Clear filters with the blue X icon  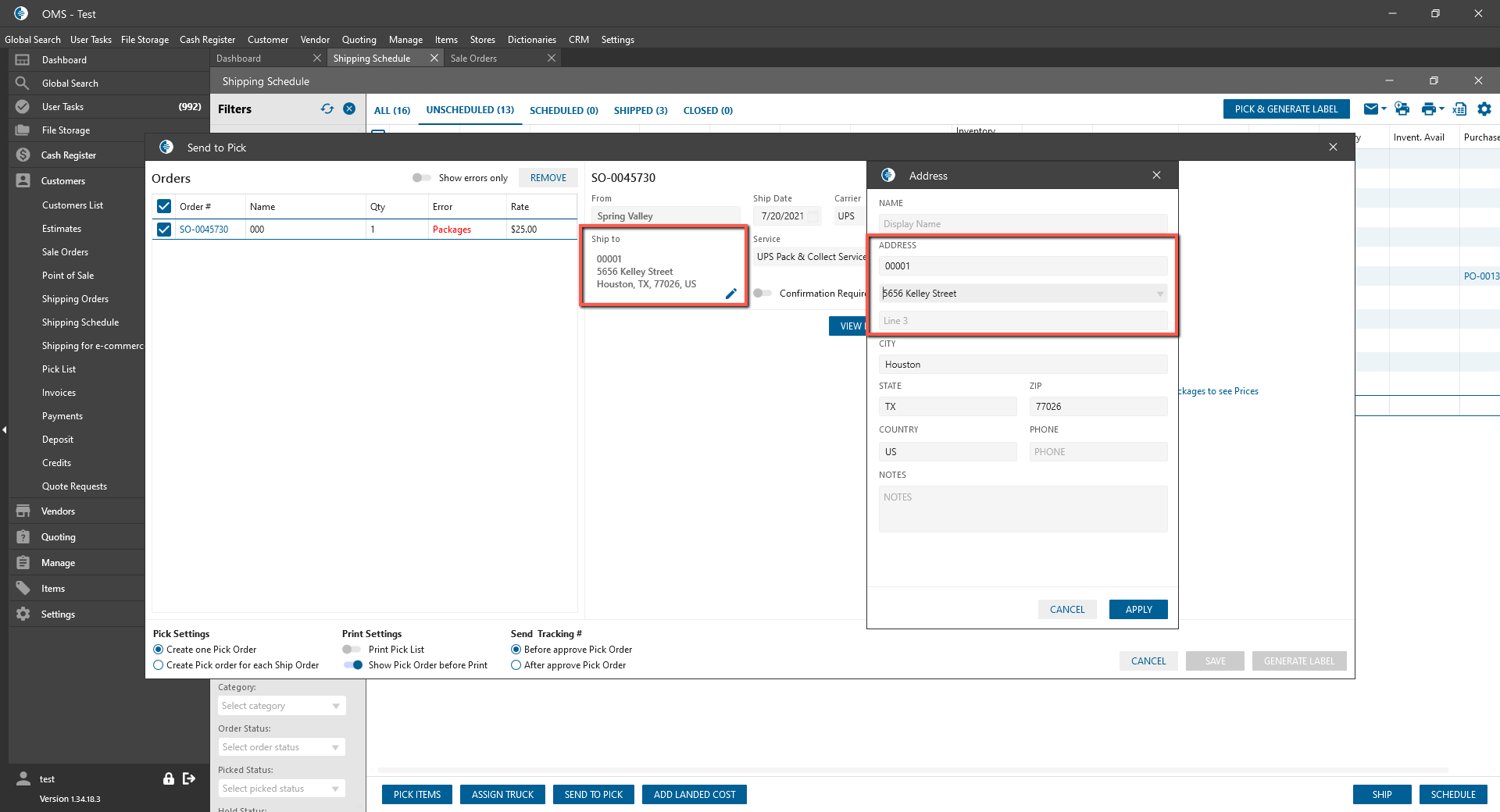click(349, 109)
